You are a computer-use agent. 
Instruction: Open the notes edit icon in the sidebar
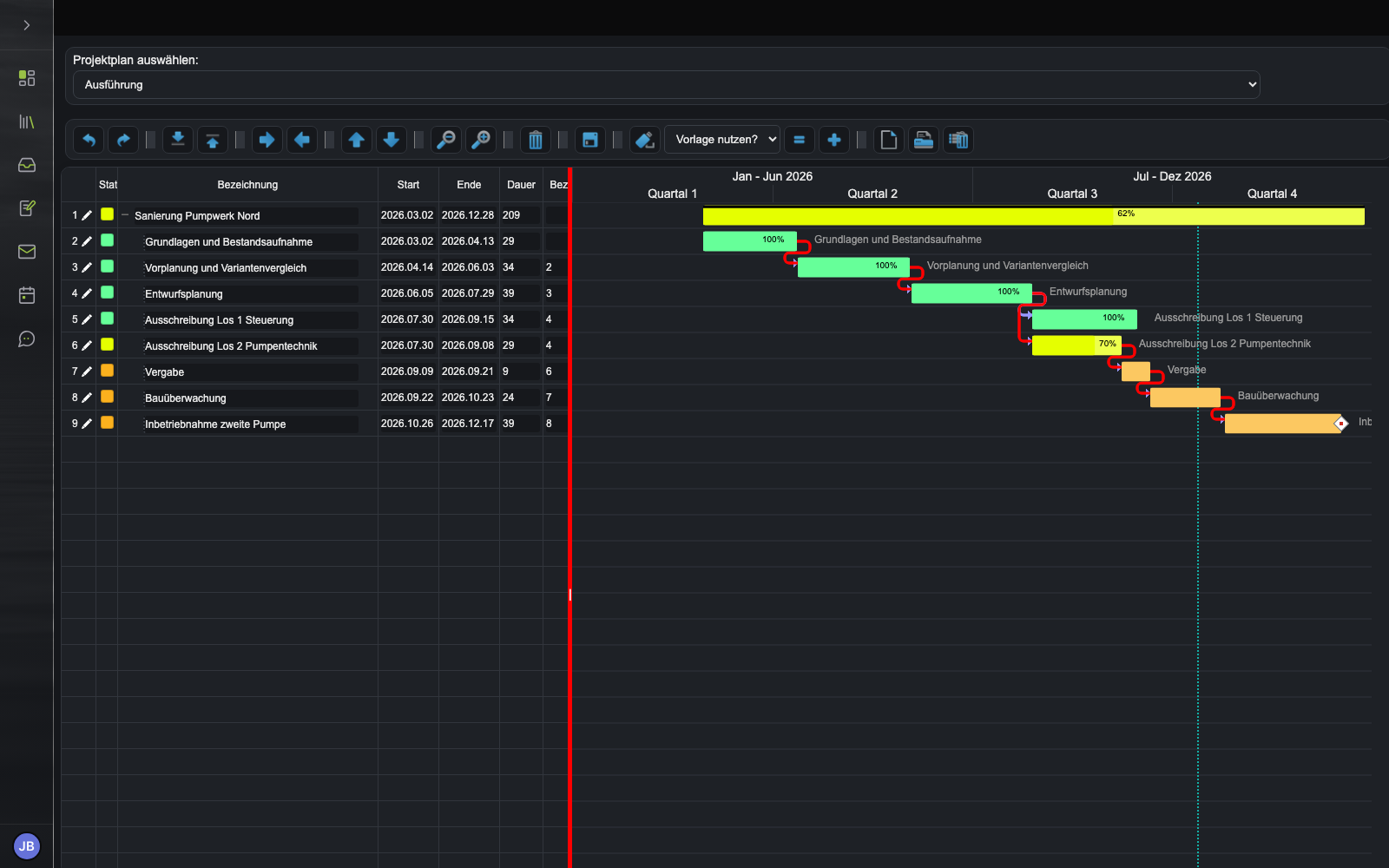coord(27,208)
